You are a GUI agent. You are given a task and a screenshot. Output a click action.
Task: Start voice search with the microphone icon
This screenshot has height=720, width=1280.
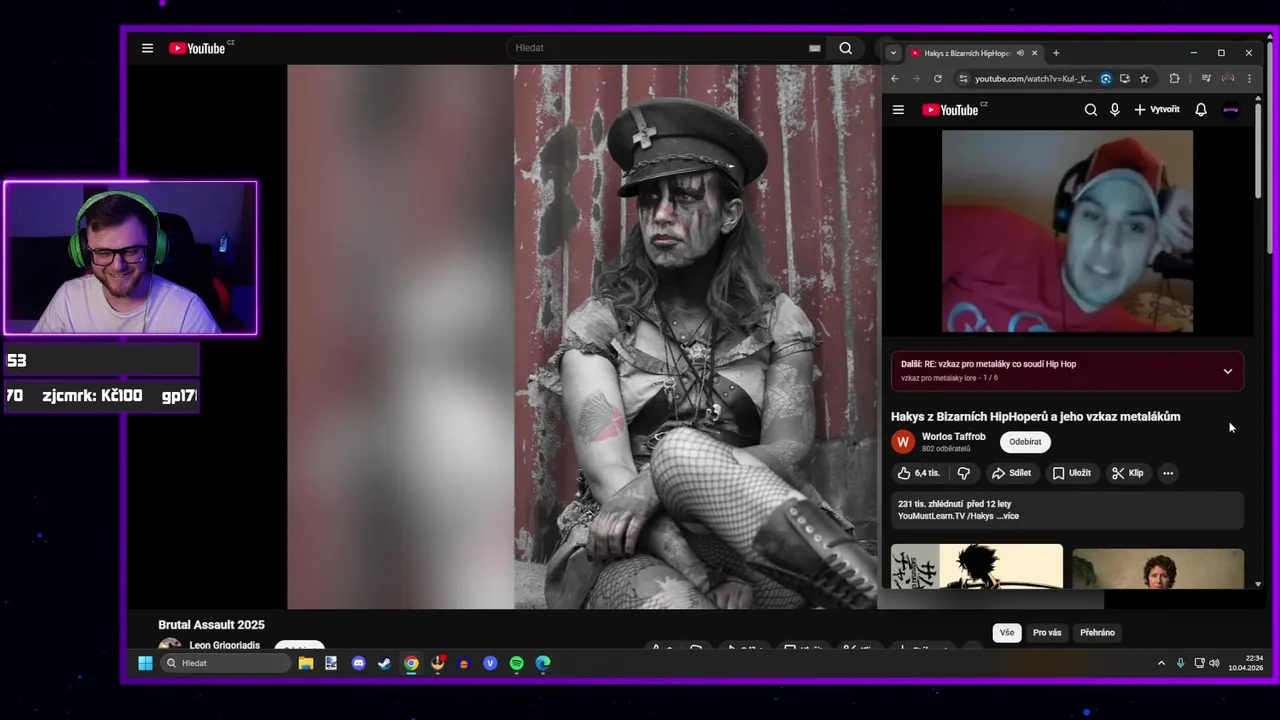coord(1115,110)
